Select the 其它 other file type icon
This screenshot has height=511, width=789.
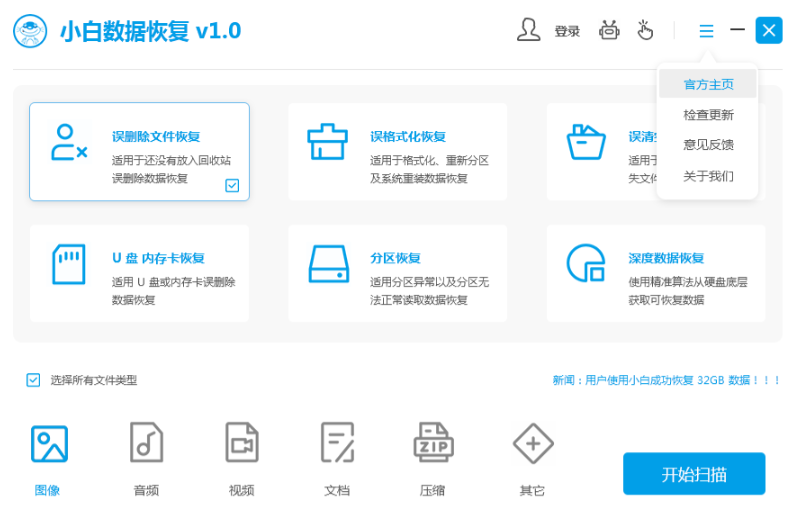pyautogui.click(x=533, y=444)
